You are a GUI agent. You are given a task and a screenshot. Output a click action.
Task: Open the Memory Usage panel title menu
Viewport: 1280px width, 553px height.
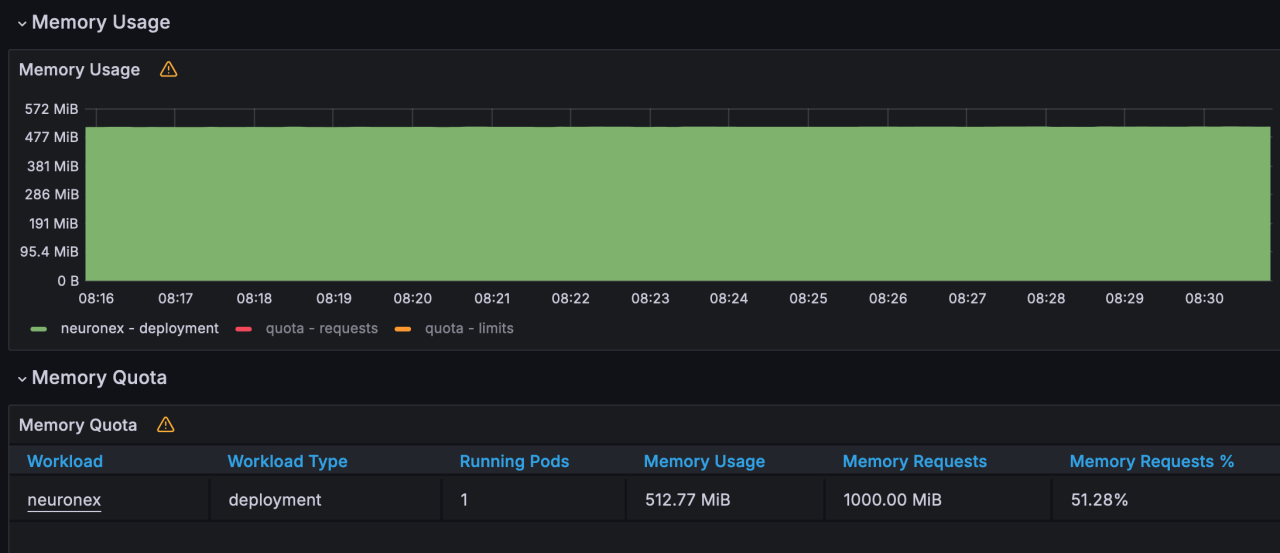click(x=79, y=70)
